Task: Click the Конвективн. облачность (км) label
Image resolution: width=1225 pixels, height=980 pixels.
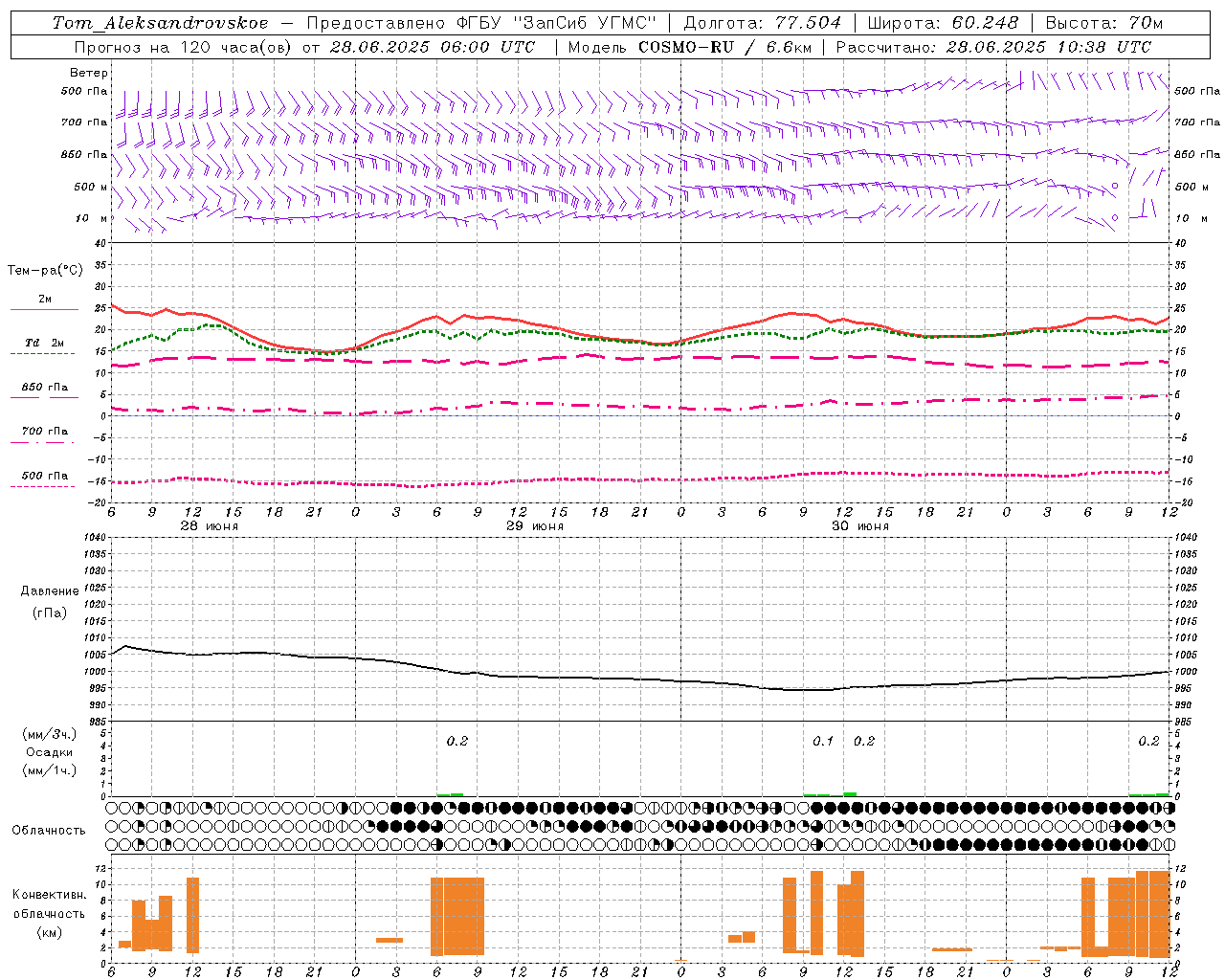Action: tap(49, 913)
